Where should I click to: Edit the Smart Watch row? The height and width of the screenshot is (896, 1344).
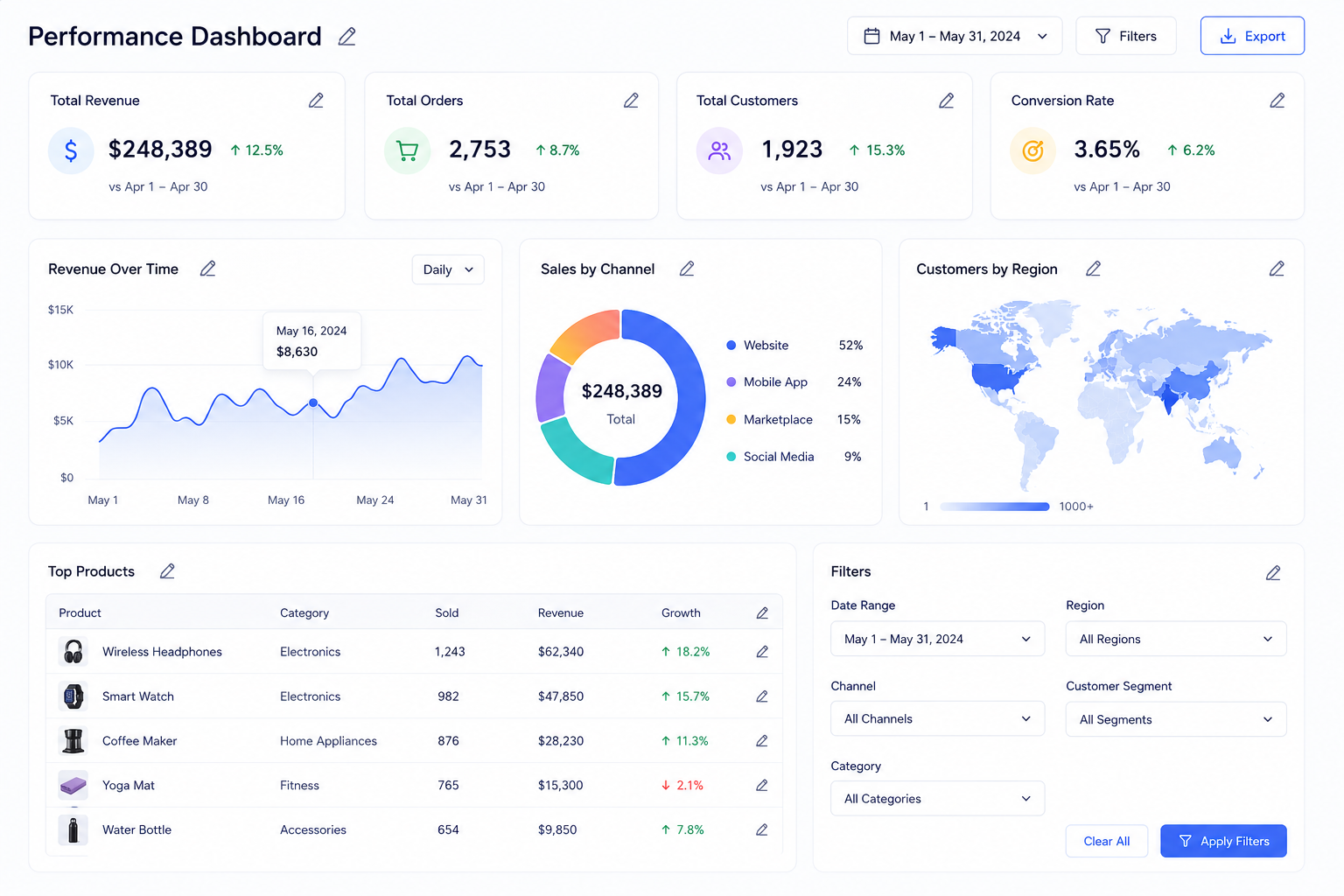coord(762,696)
